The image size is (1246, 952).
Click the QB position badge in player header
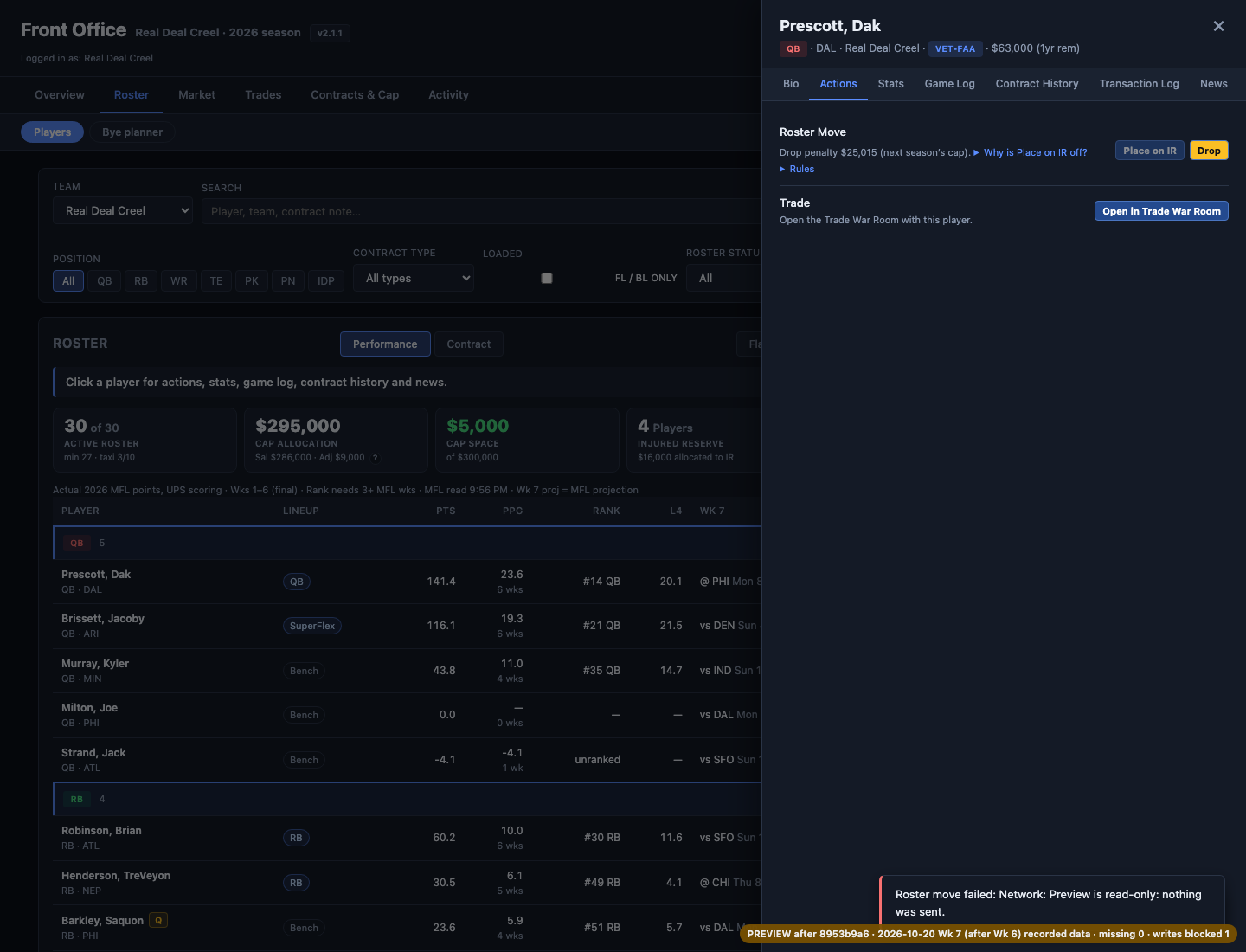pyautogui.click(x=793, y=48)
